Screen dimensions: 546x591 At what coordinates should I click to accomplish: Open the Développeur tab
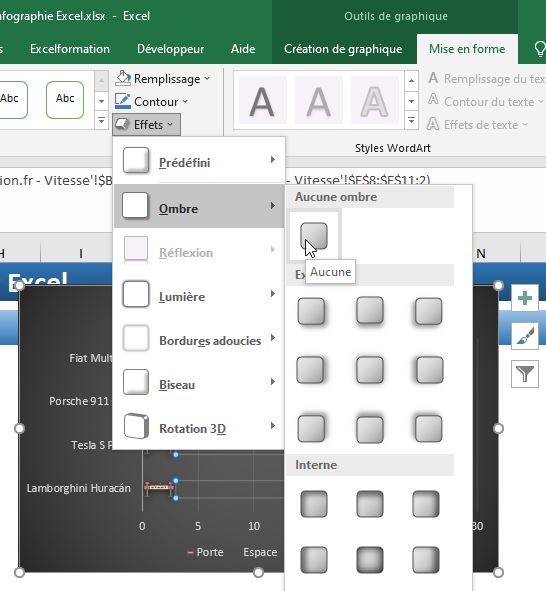coord(170,49)
